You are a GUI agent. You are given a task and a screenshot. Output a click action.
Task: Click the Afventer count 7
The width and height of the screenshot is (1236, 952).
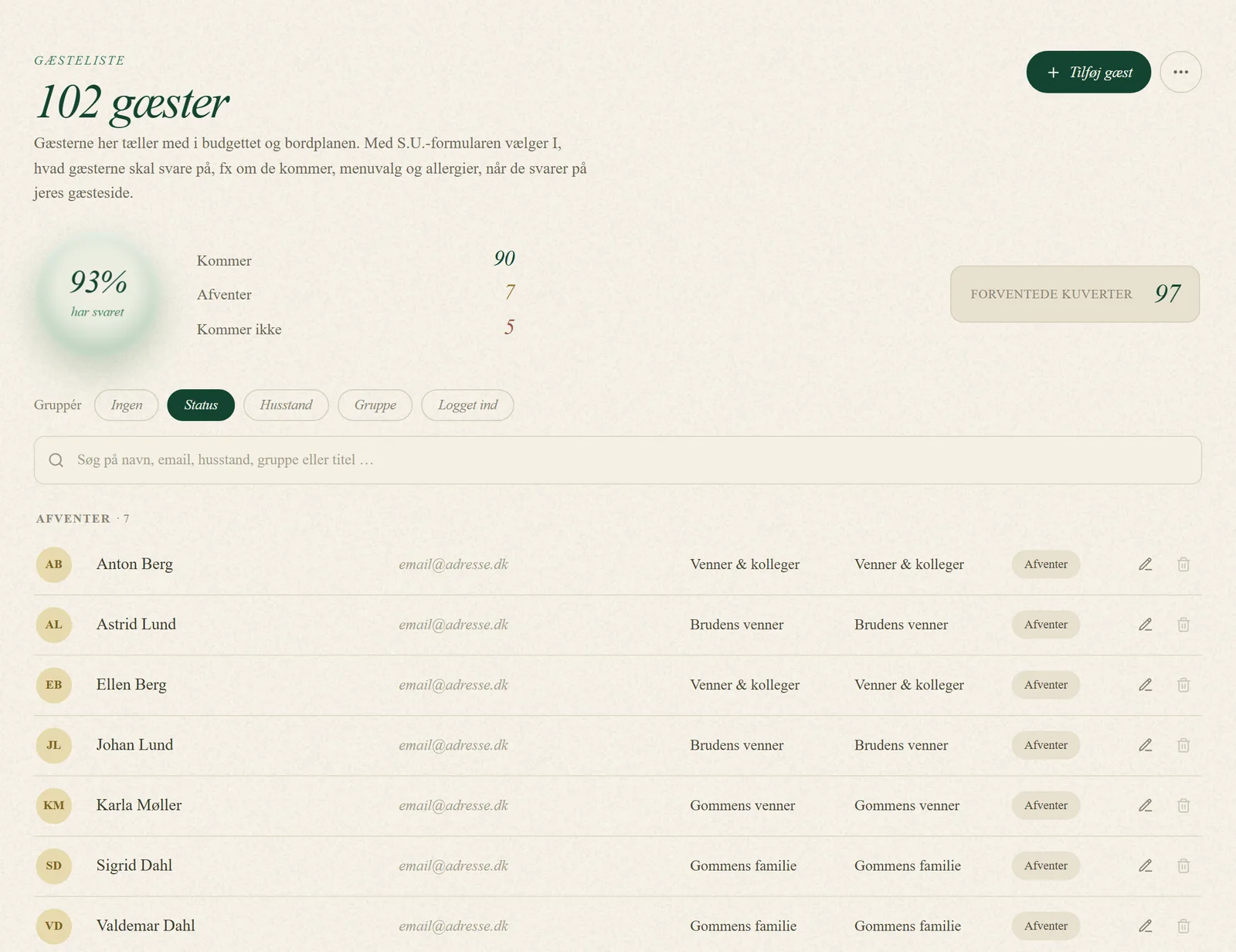[510, 293]
